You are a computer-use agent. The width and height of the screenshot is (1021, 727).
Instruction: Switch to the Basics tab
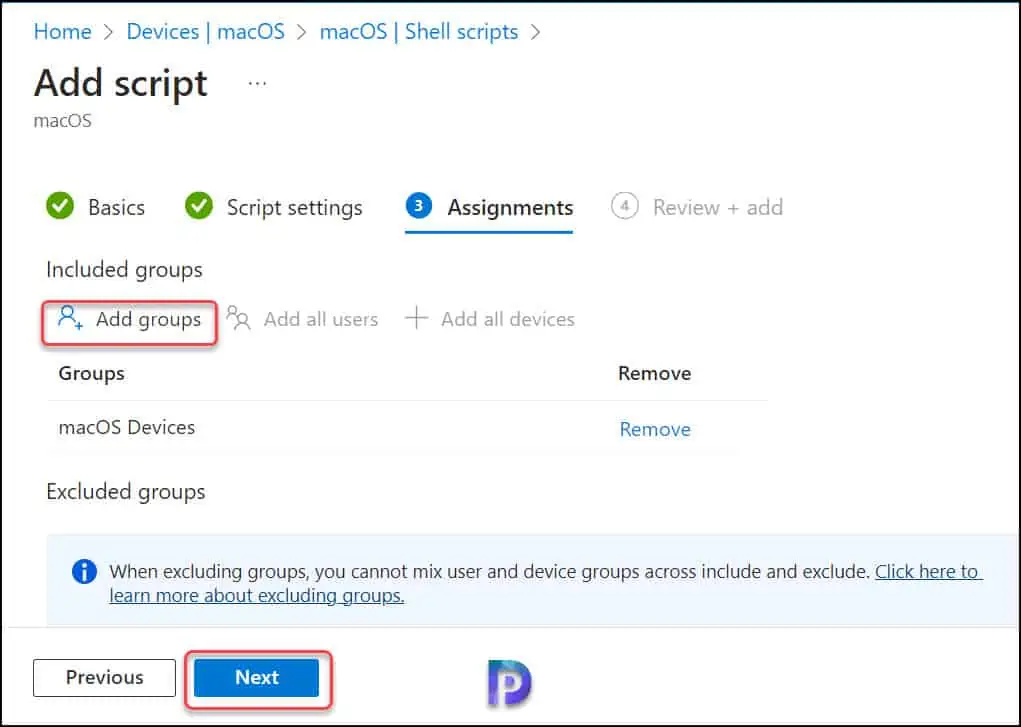click(x=117, y=207)
